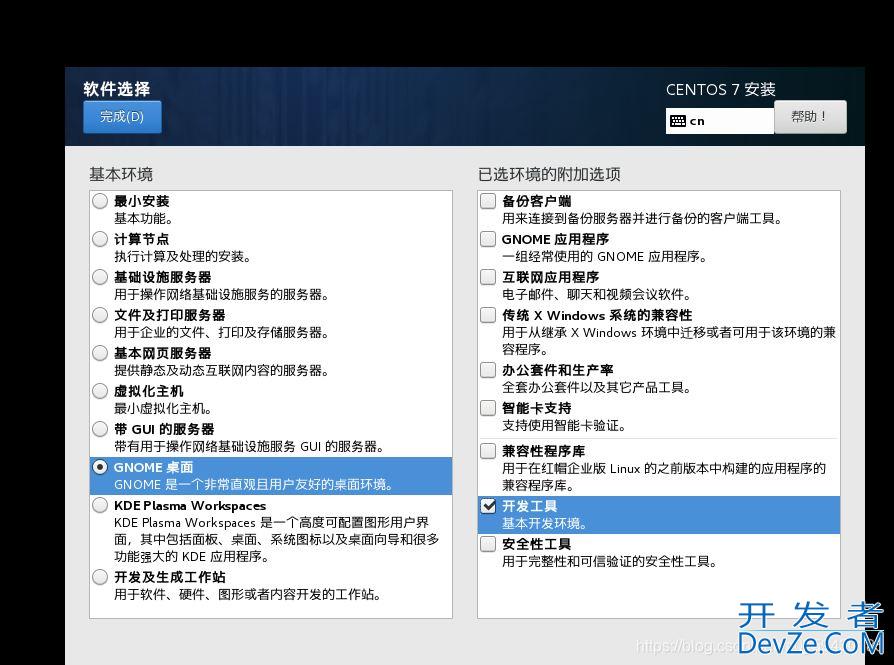Enable the GNOME 应用程序 add-on checkbox
Image resolution: width=894 pixels, height=665 pixels.
[x=488, y=239]
